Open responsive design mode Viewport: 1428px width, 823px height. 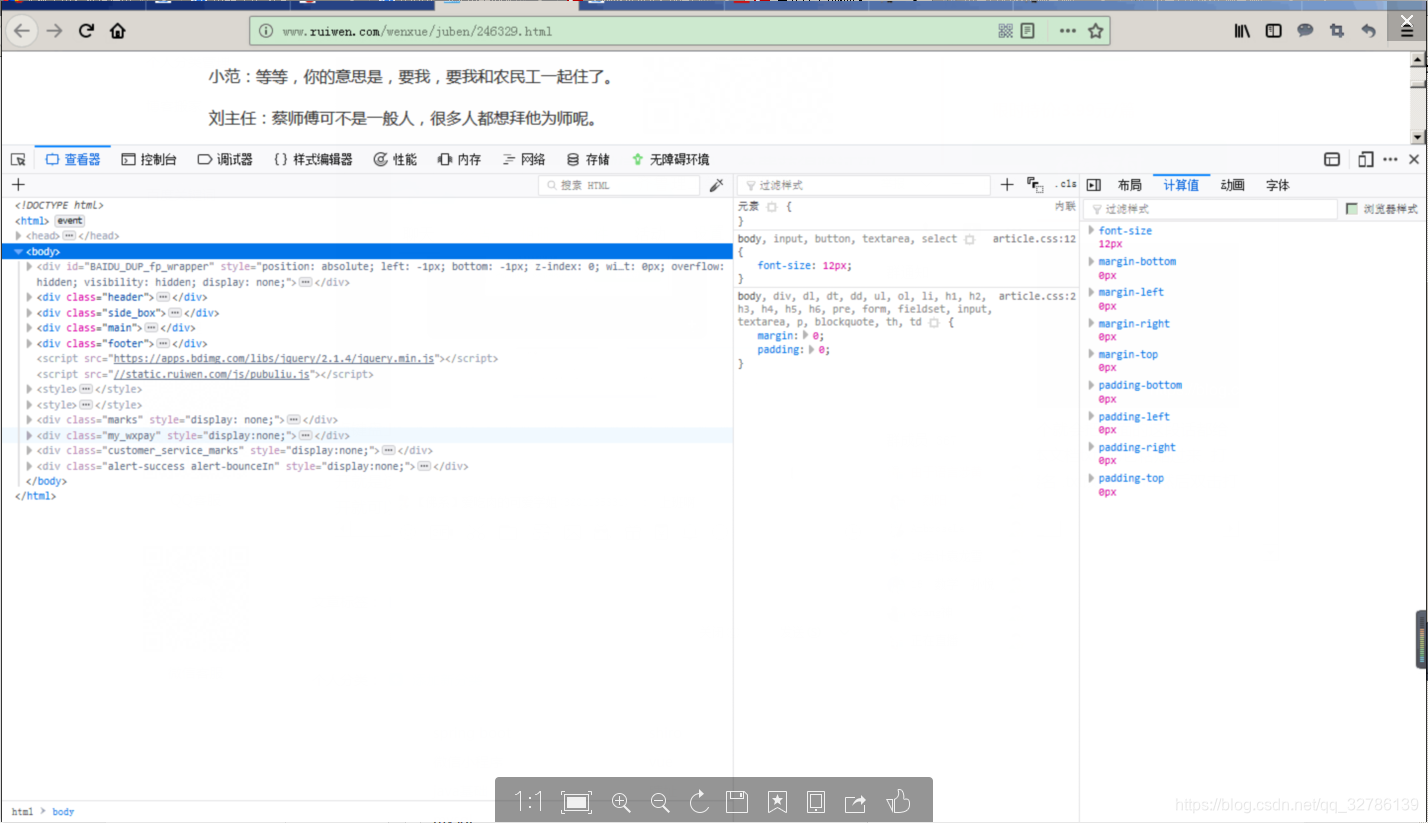1365,159
